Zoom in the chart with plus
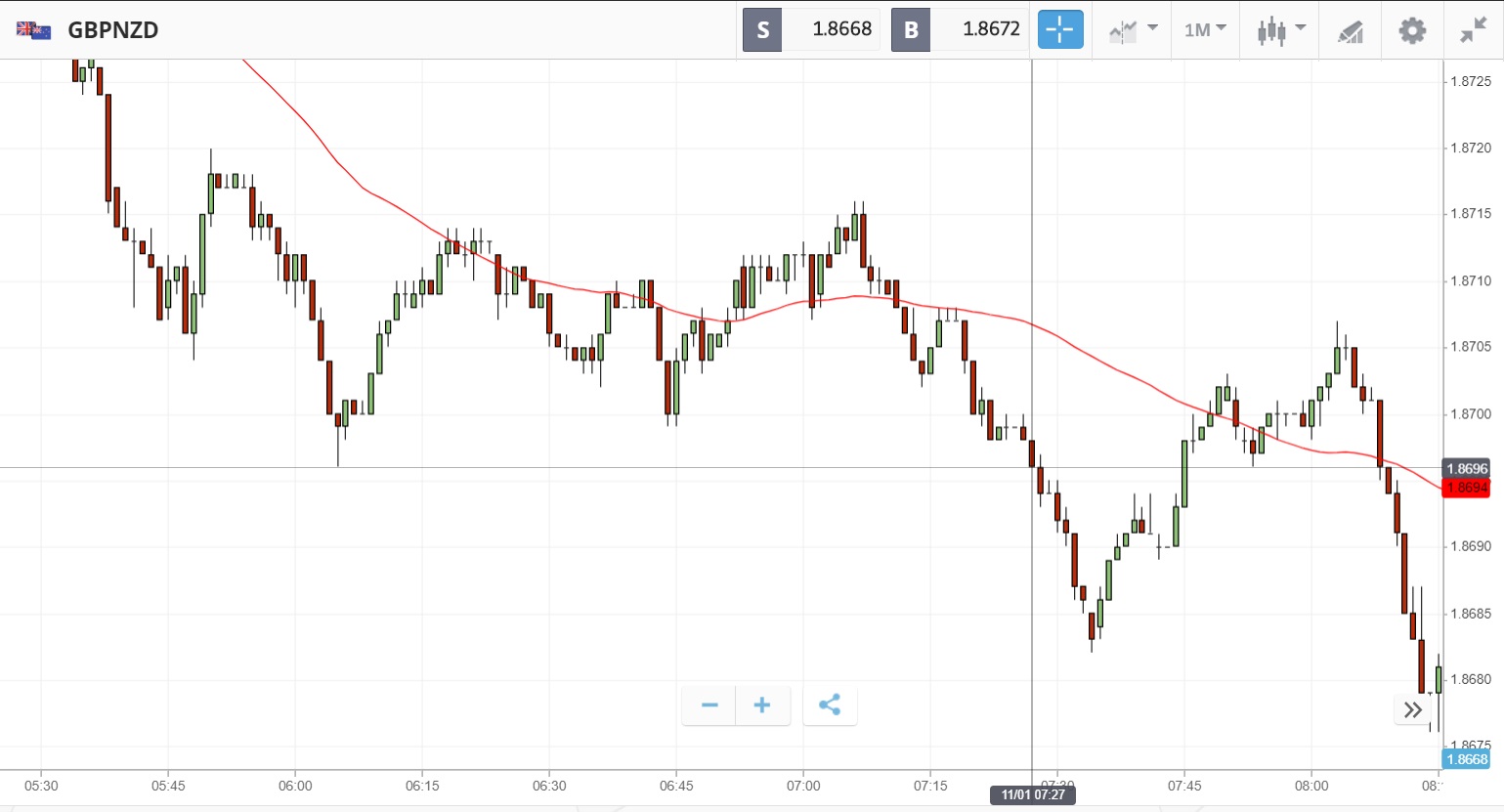This screenshot has height=812, width=1504. [762, 705]
